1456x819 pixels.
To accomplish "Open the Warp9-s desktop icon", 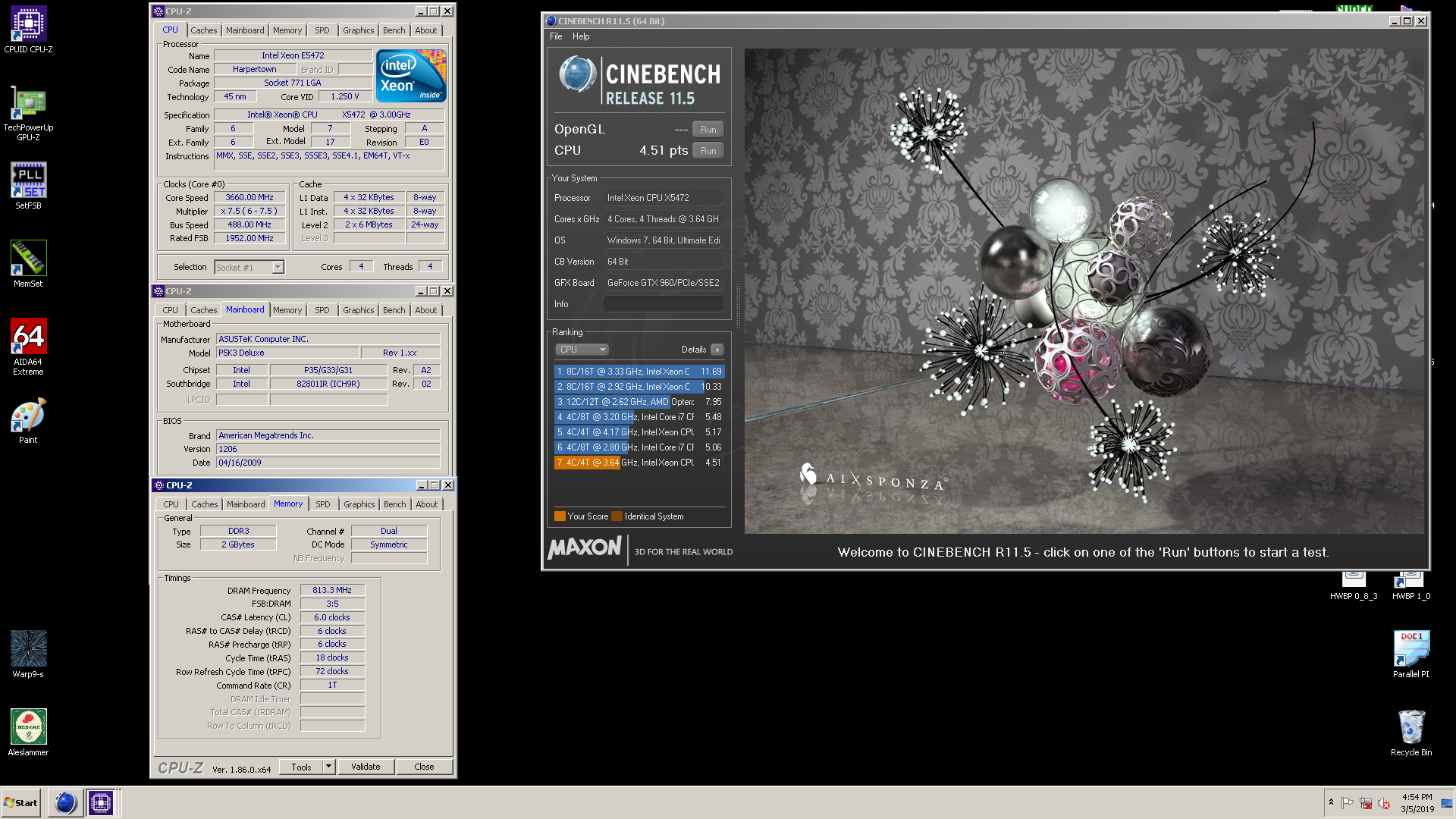I will tap(28, 654).
